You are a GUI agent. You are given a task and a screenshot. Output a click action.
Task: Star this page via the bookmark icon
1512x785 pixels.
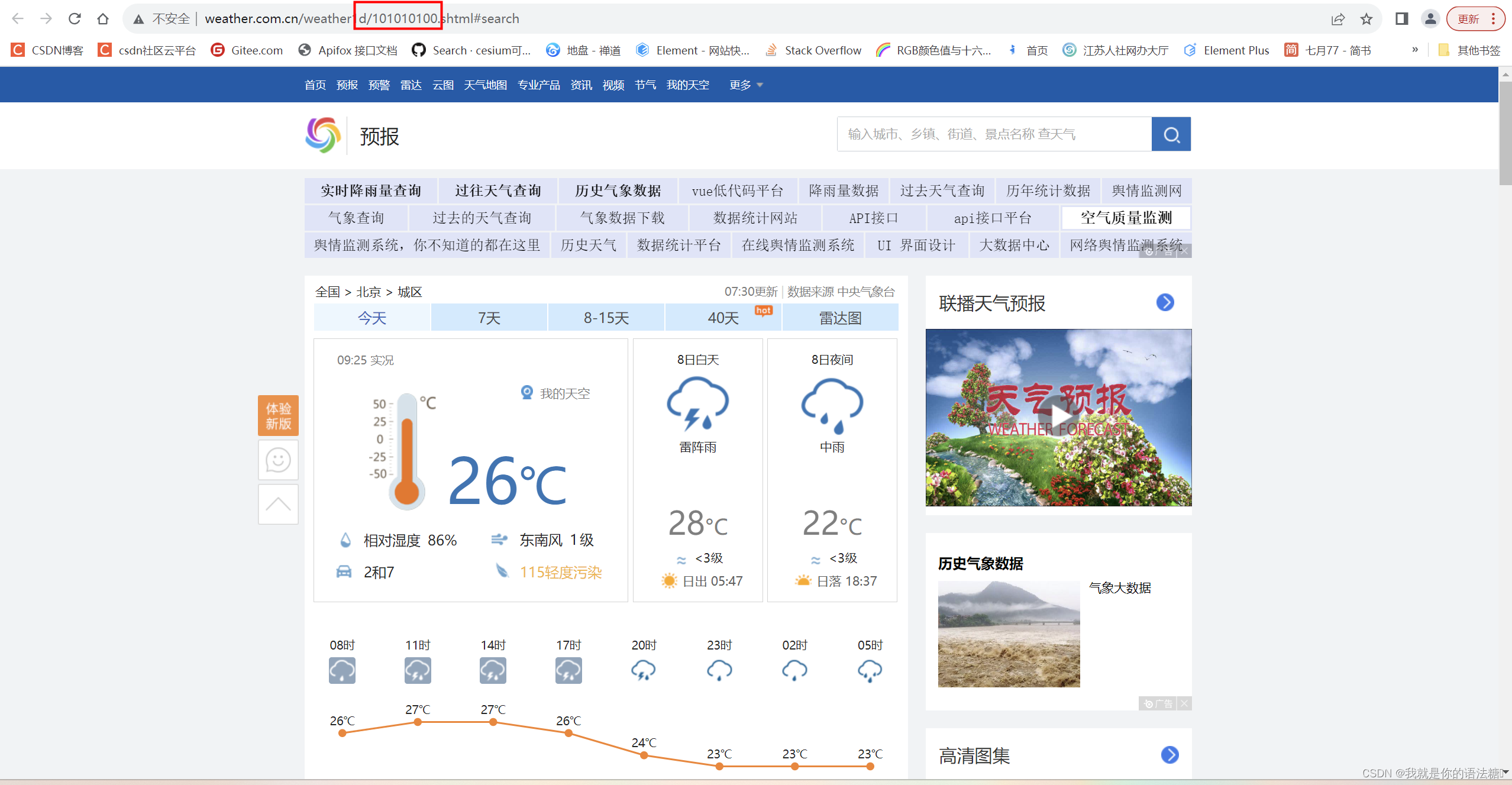click(1366, 18)
